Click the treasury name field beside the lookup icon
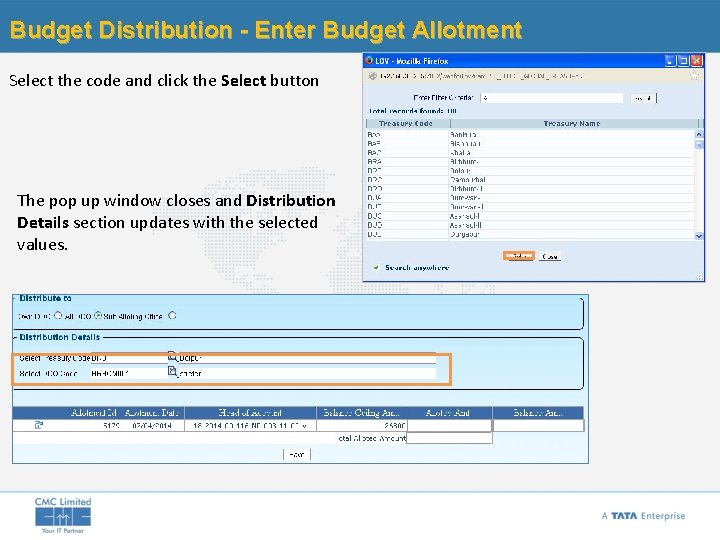Screen dimensions: 720x540 [306, 358]
